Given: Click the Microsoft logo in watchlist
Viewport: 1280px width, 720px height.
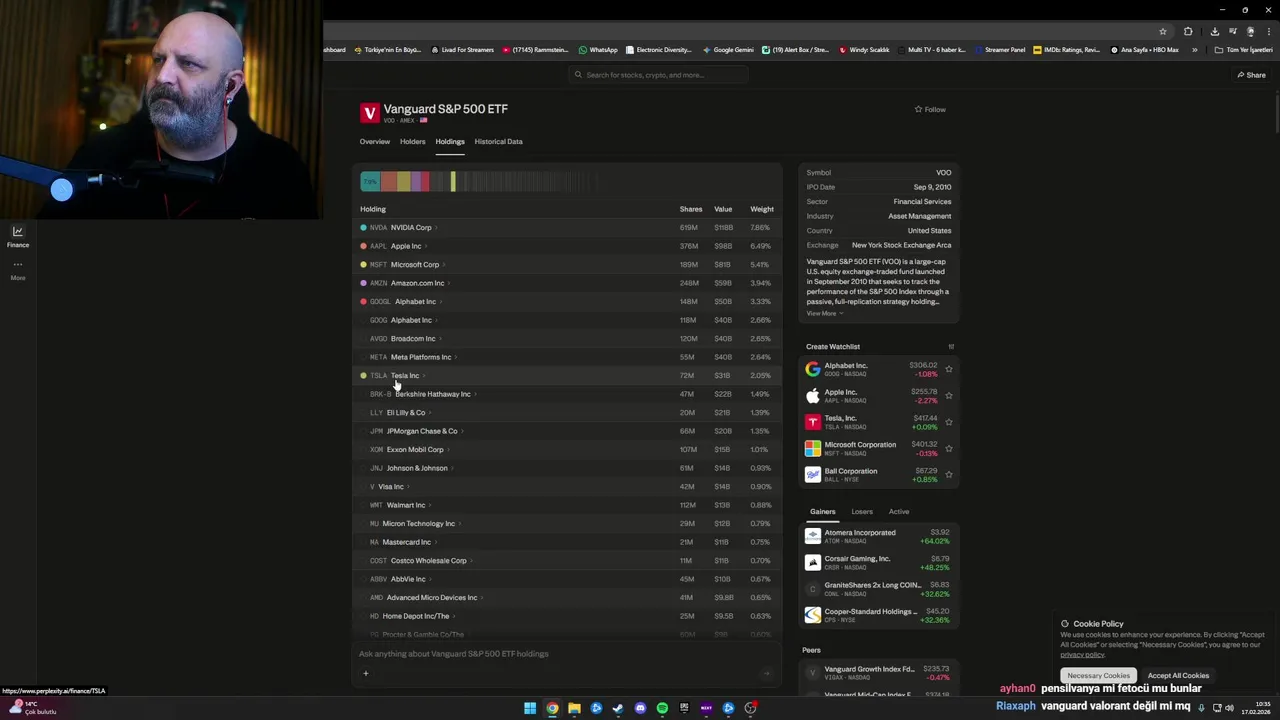Looking at the screenshot, I should pyautogui.click(x=813, y=448).
